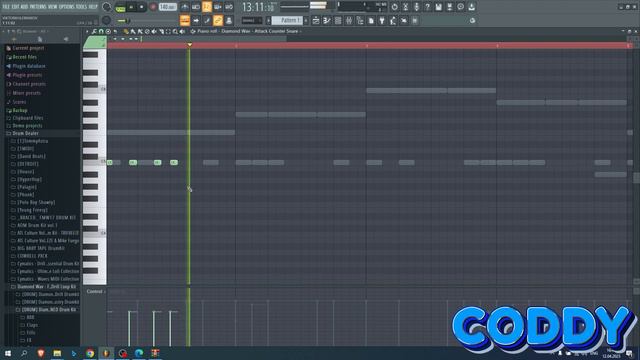Click the record button
Screen dimensions: 640x360
click(153, 7)
